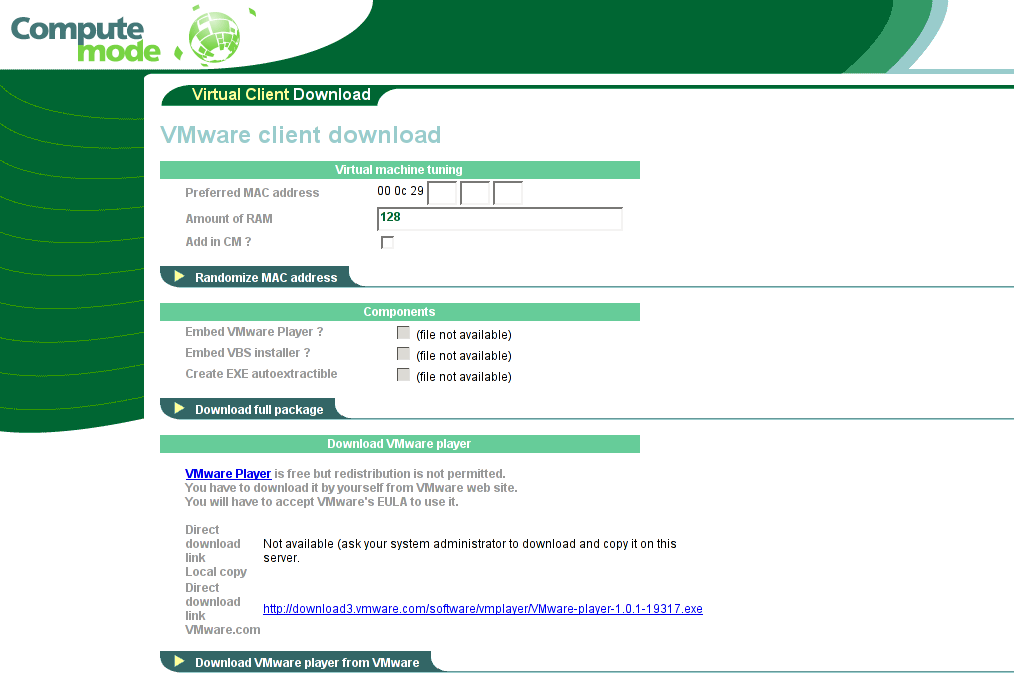This screenshot has height=673, width=1014.
Task: Click file not available text beside Create EXE autoextractible
Action: 464,377
